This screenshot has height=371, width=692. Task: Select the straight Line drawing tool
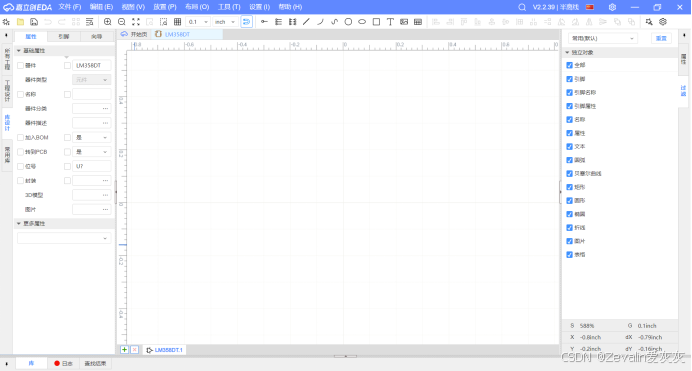click(306, 22)
